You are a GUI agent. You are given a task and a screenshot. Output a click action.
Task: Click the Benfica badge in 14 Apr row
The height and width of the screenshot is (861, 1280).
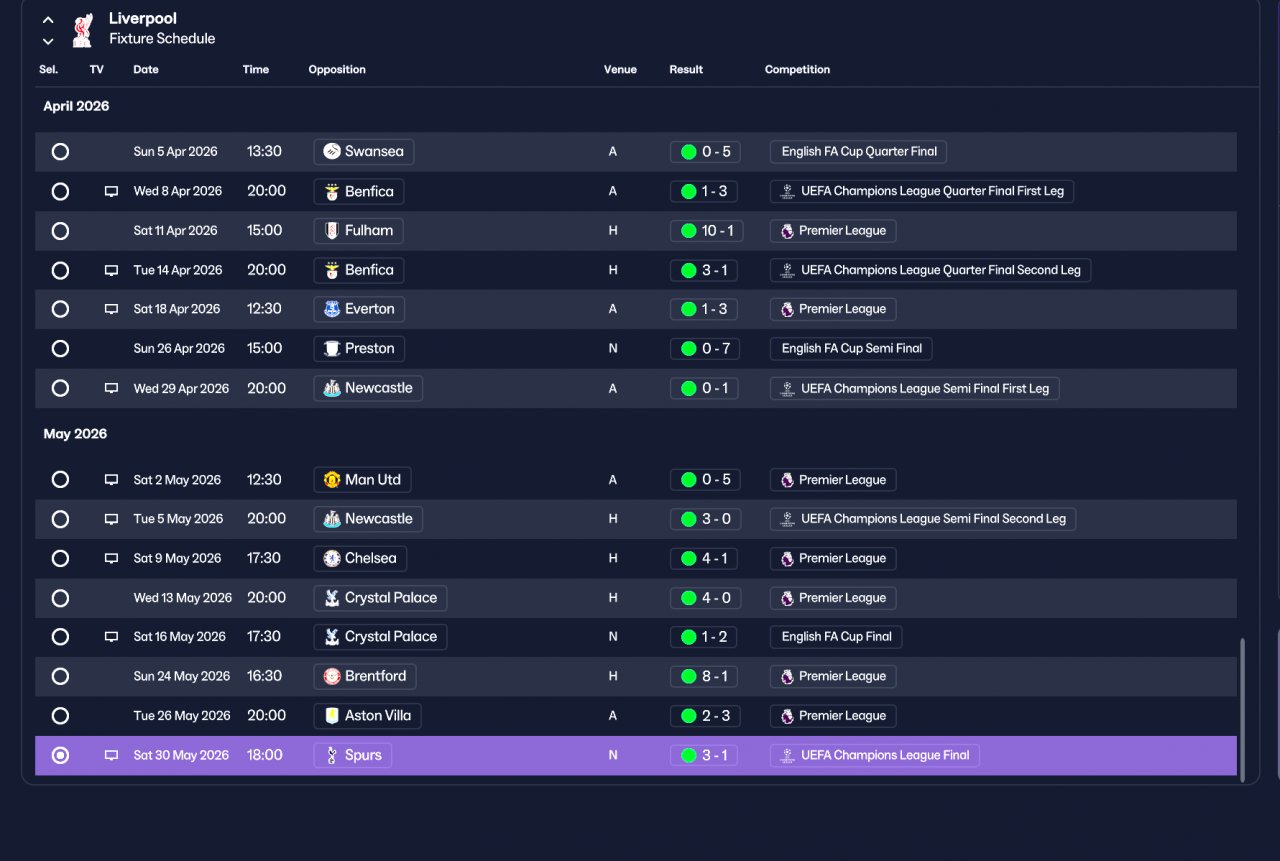pos(332,270)
